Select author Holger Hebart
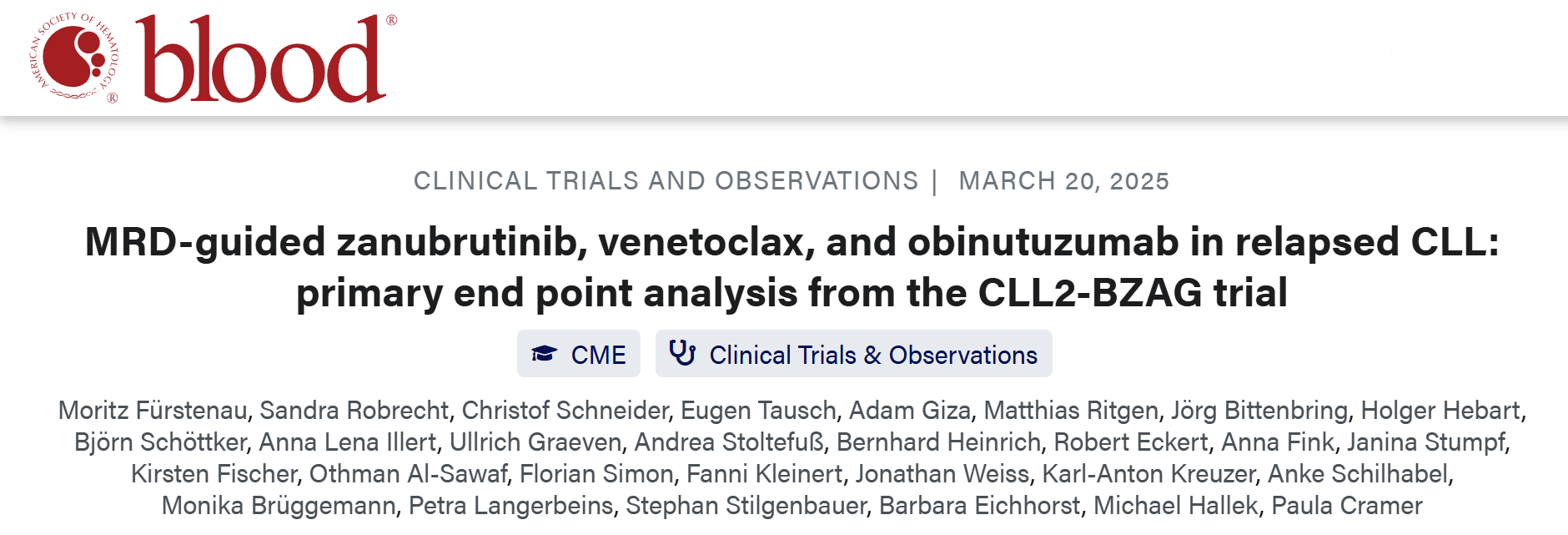This screenshot has width=1568, height=535. pyautogui.click(x=1440, y=411)
